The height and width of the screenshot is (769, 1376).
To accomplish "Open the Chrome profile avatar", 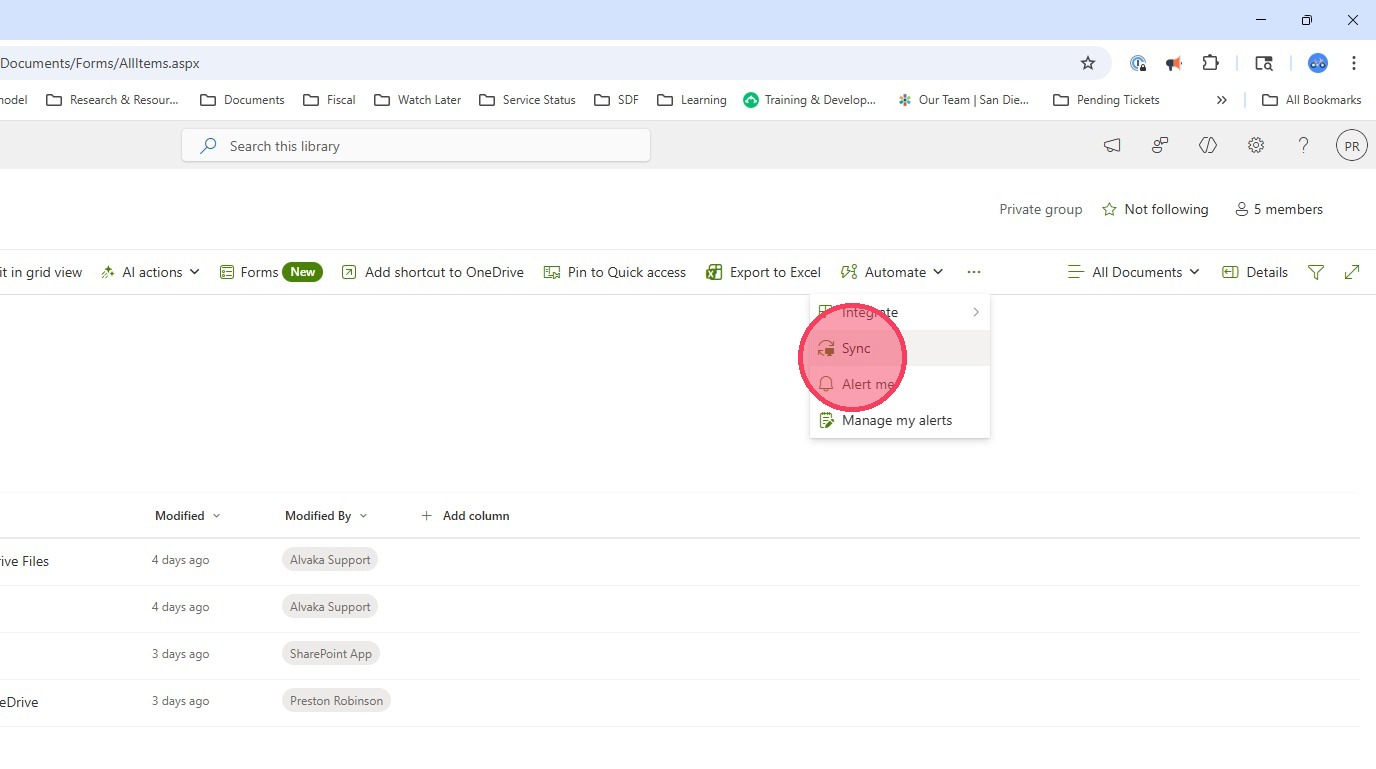I will coord(1318,63).
